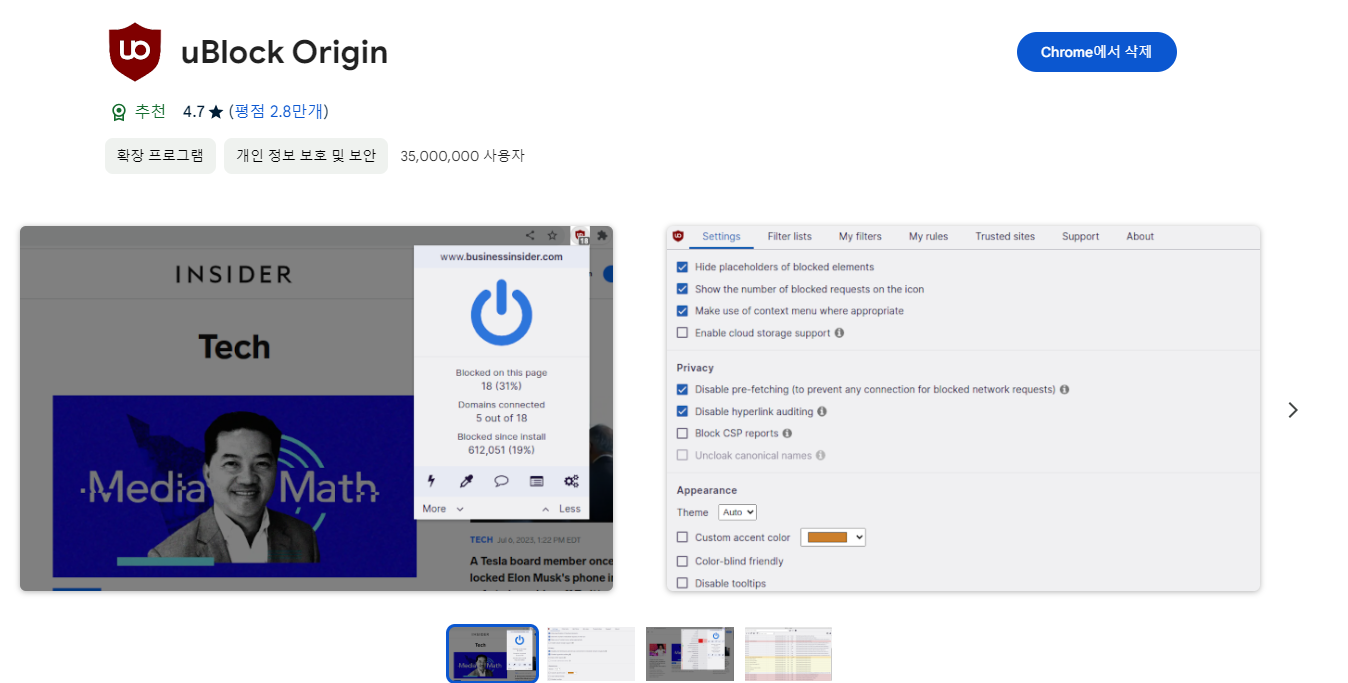Enable Color-blind friendly checkbox
Viewport: 1348px width, 683px height.
pyautogui.click(x=682, y=561)
